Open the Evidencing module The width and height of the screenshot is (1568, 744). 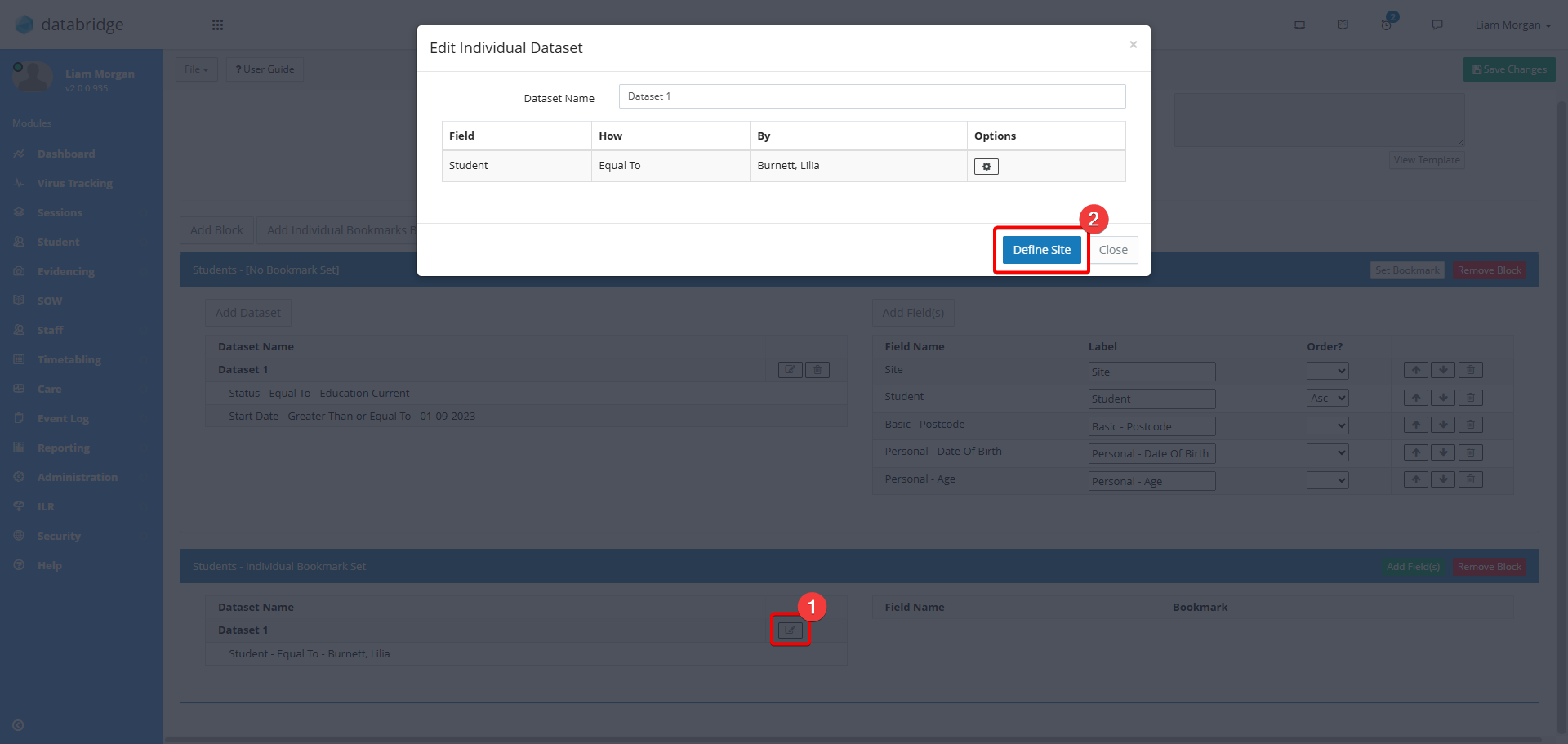tap(66, 271)
